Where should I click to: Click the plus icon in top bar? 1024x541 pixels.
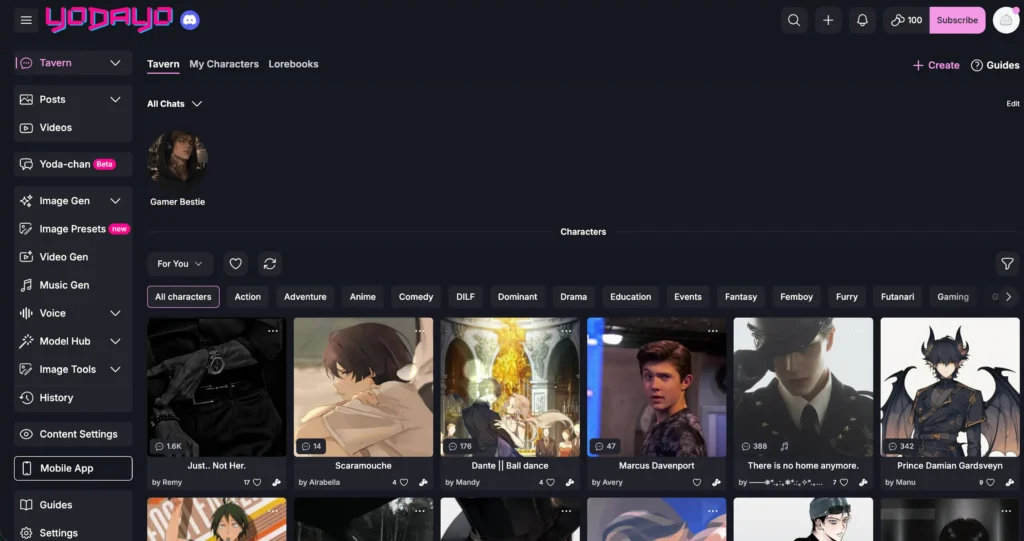[x=828, y=20]
